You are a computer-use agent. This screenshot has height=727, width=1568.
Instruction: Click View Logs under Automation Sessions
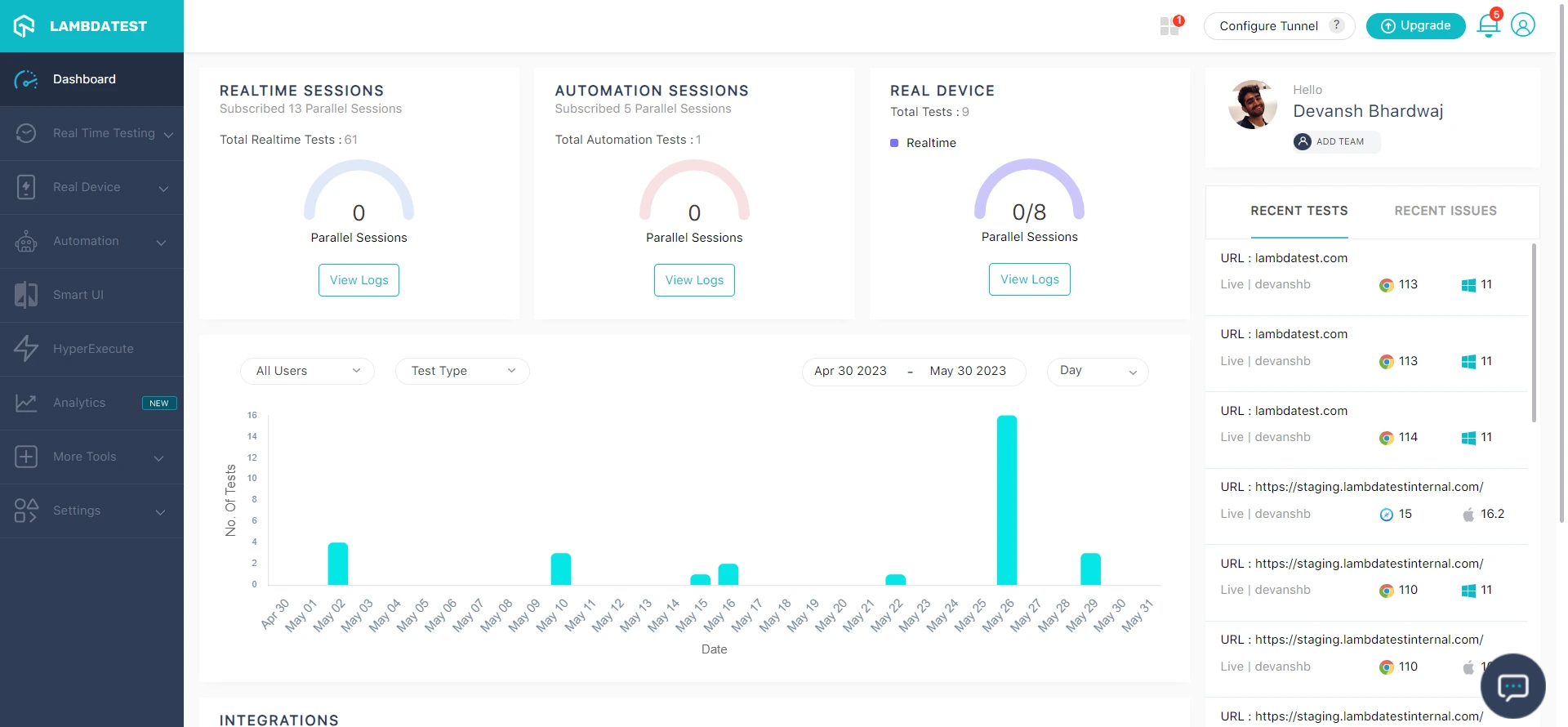click(694, 280)
